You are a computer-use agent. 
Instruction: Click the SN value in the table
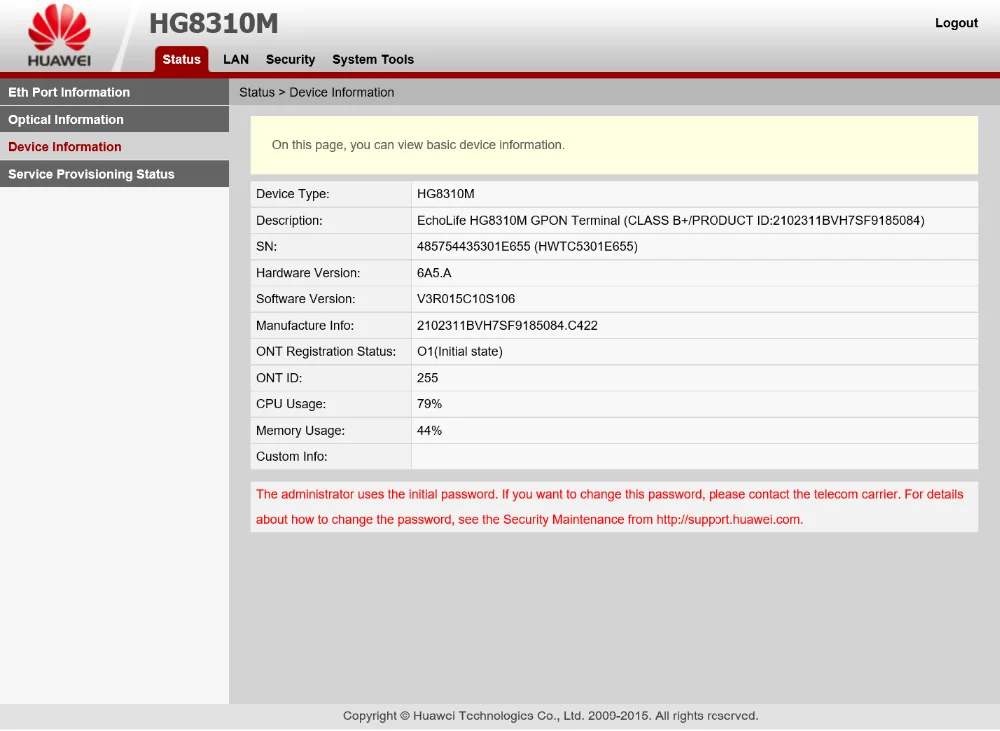[x=527, y=246]
